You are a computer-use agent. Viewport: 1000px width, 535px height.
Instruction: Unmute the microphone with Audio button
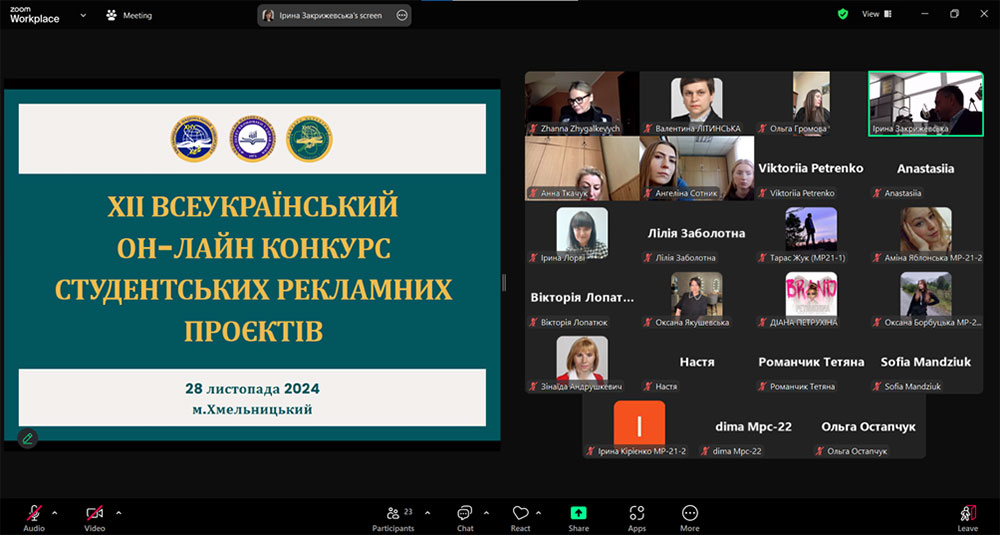click(x=34, y=514)
